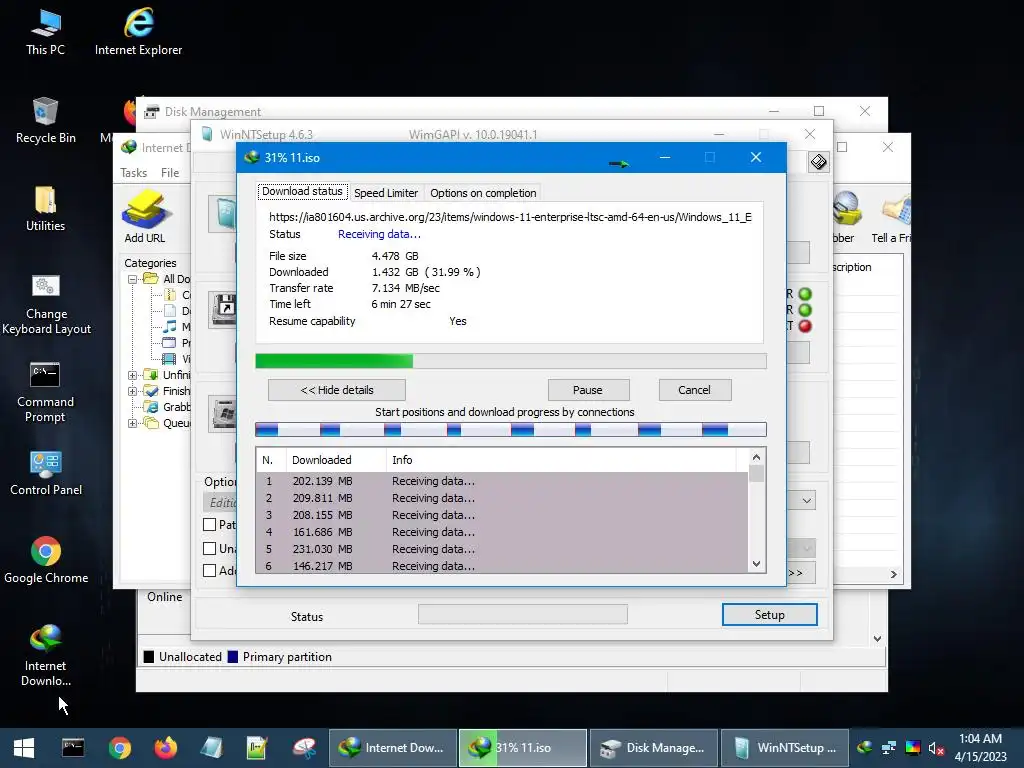Open Firefox from the taskbar
Image resolution: width=1024 pixels, height=768 pixels.
click(166, 748)
